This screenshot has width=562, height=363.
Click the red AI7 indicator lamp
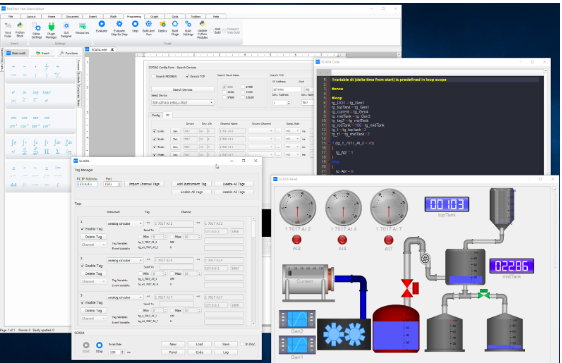point(389,239)
